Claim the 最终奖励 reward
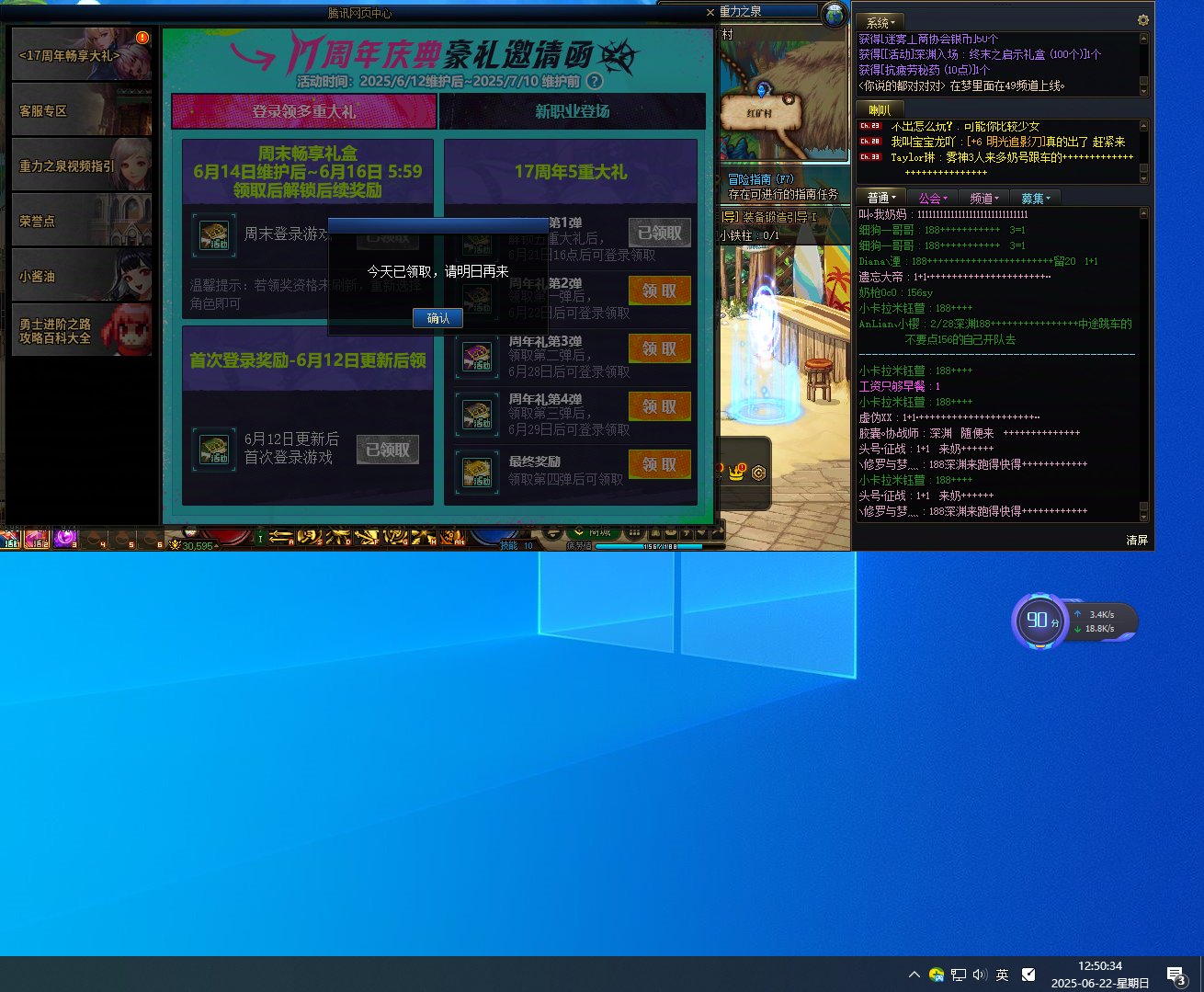This screenshot has width=1204, height=992. 660,464
